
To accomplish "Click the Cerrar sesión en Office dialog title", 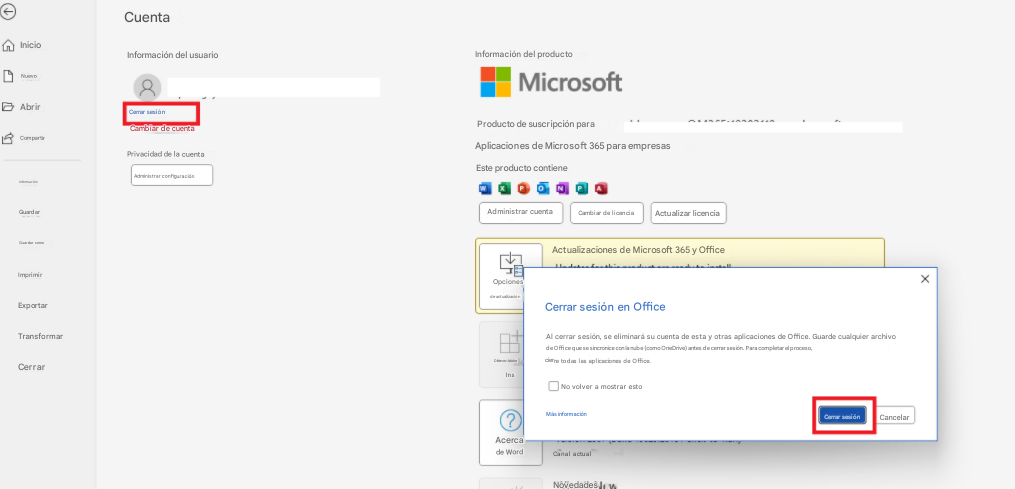I will pos(605,306).
